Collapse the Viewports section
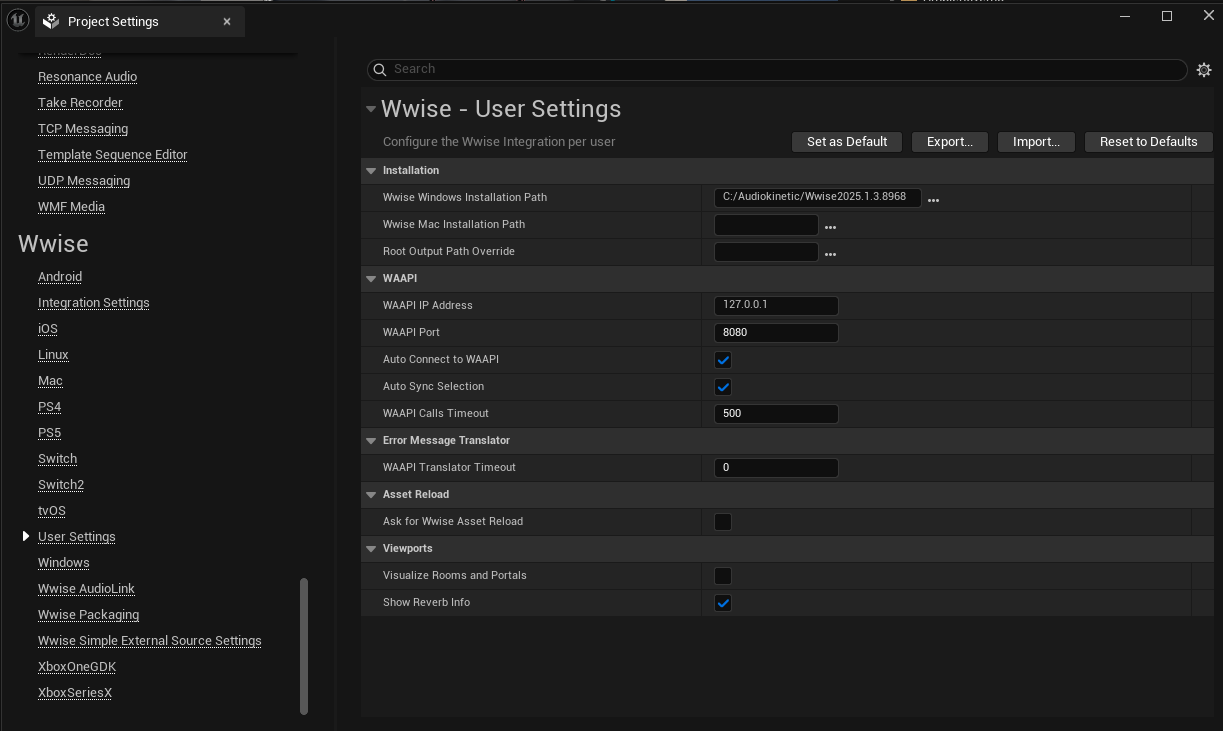 point(371,549)
